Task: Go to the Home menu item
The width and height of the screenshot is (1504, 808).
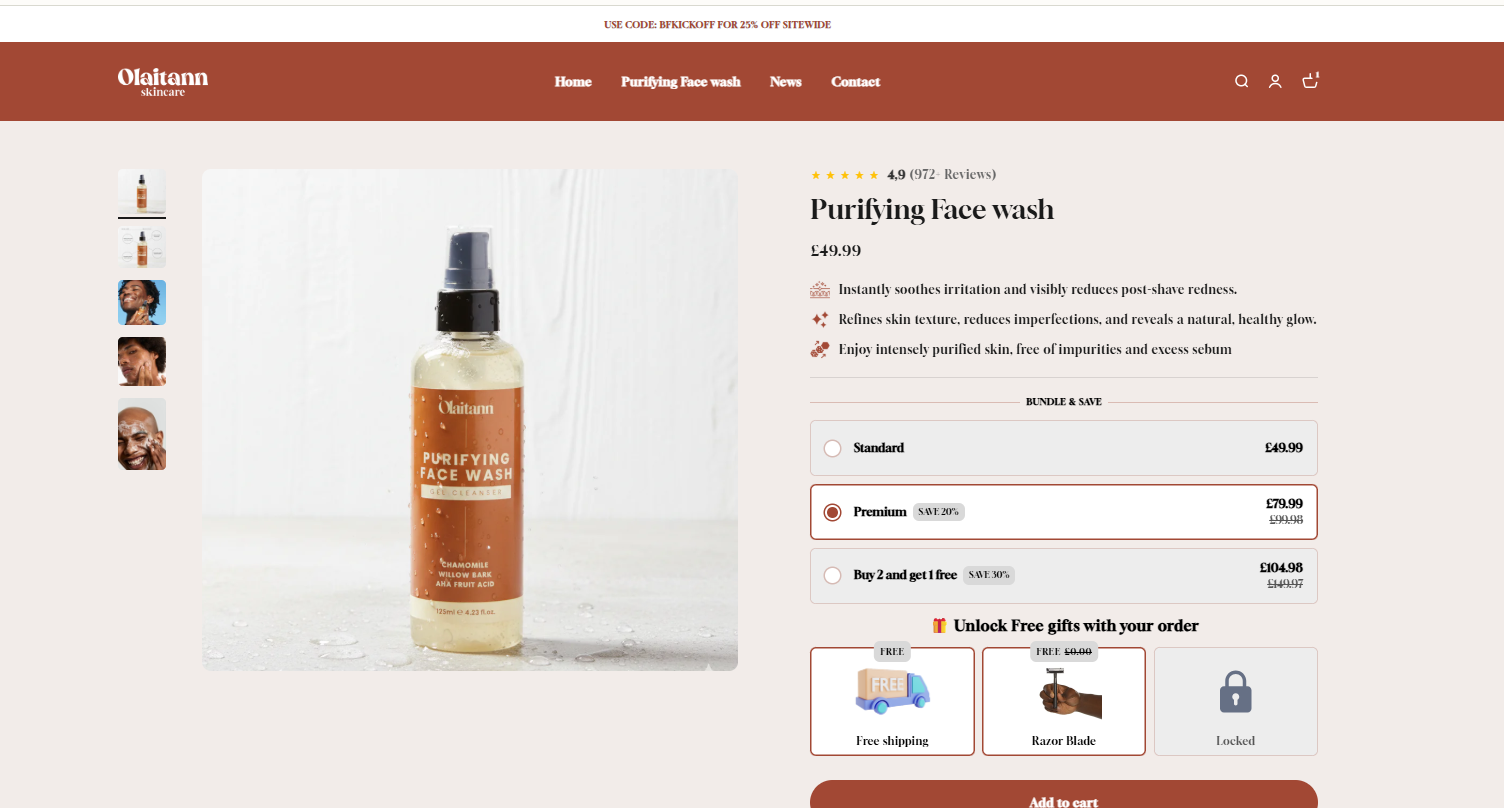Action: pos(573,82)
